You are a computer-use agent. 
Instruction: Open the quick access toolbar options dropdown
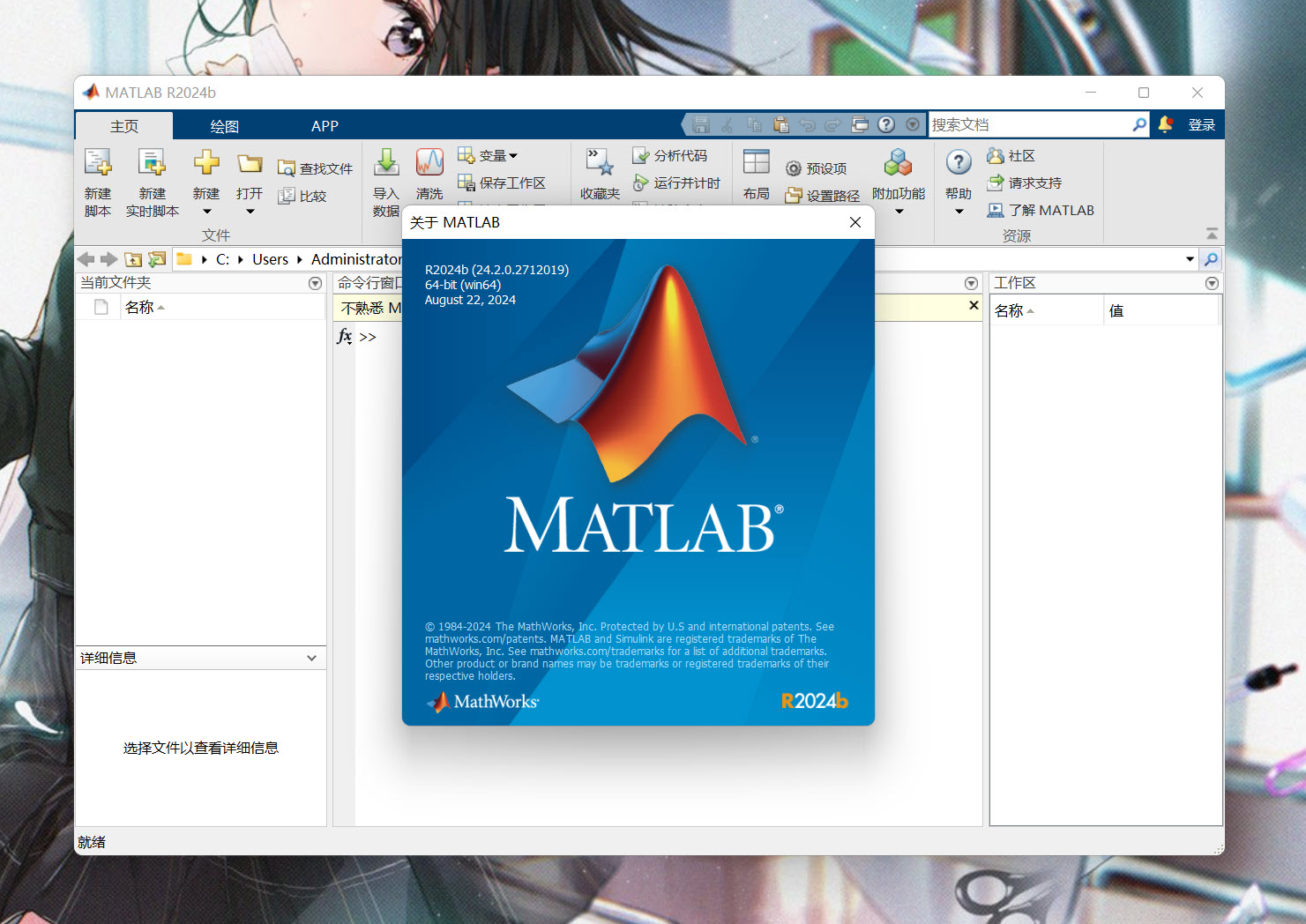913,125
